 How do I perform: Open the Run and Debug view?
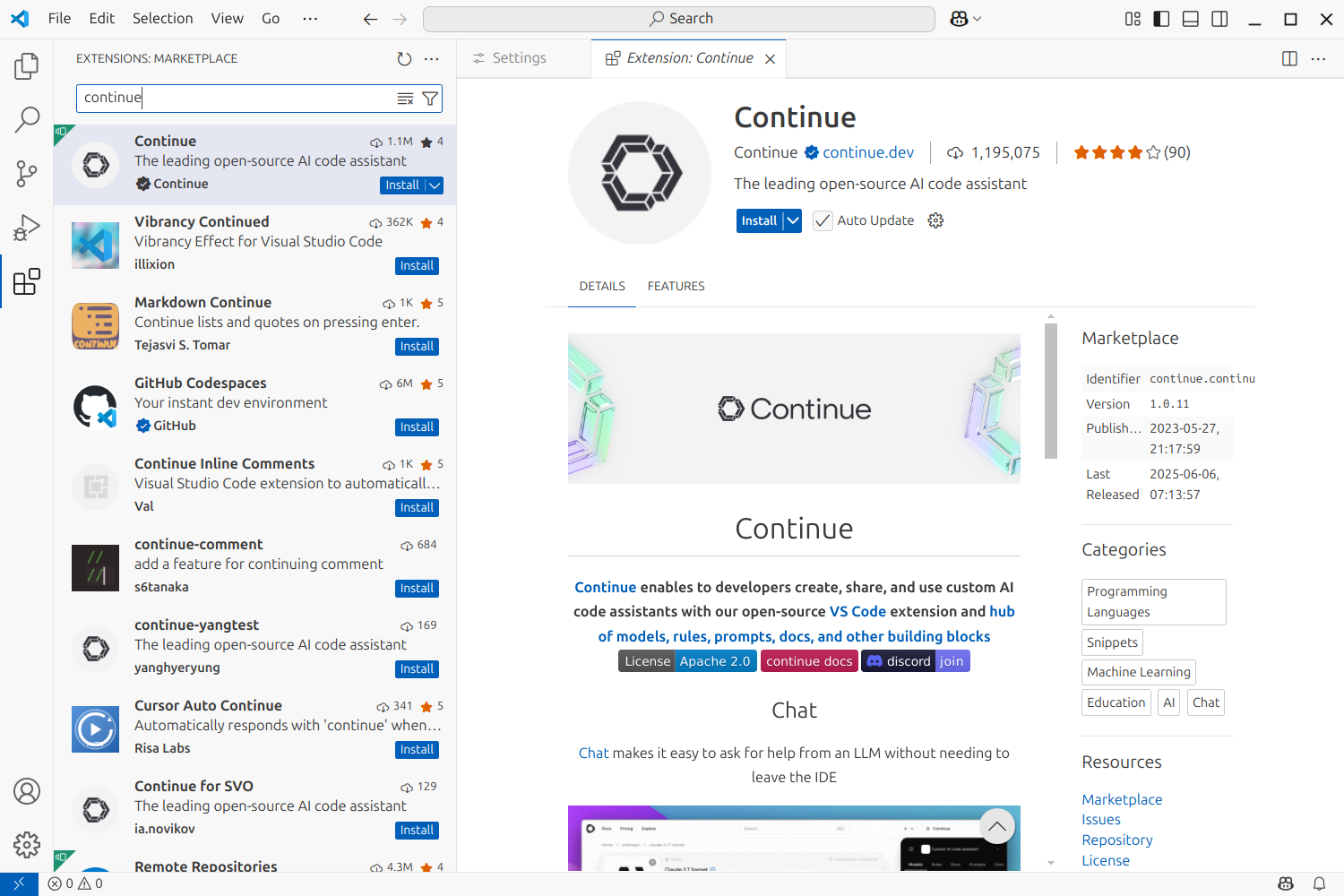tap(27, 228)
